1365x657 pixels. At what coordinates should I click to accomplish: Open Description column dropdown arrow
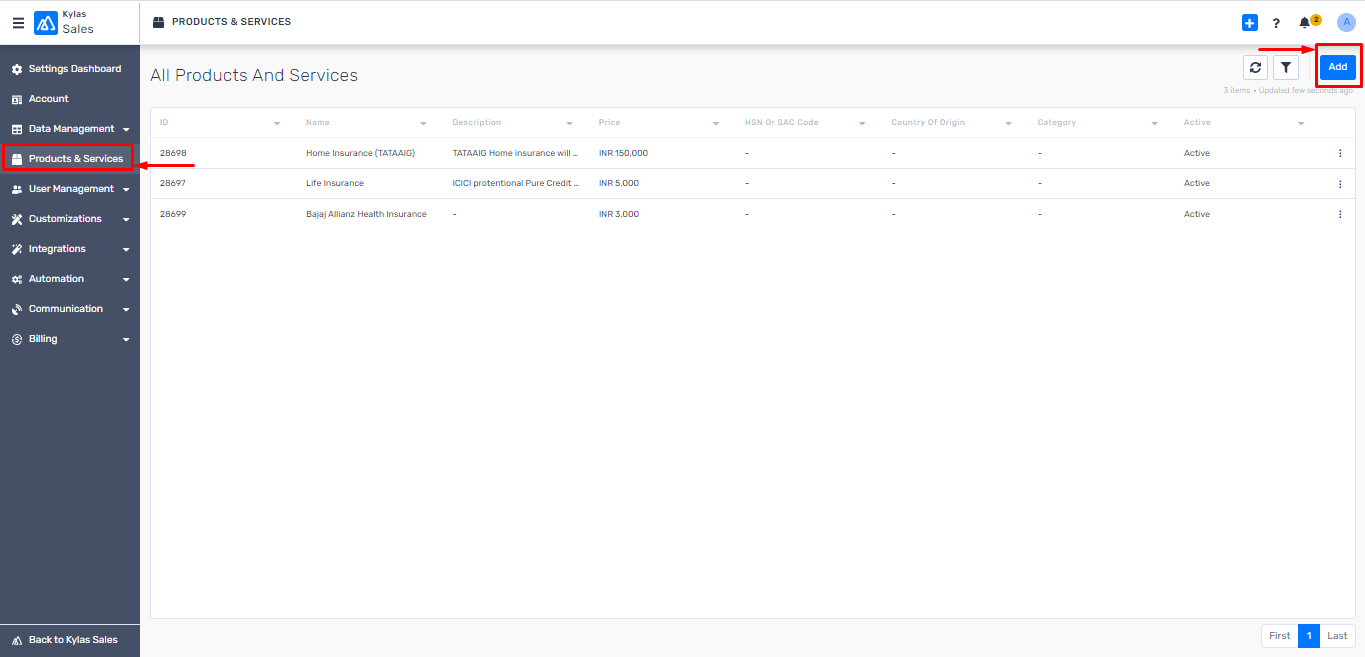pyautogui.click(x=569, y=124)
